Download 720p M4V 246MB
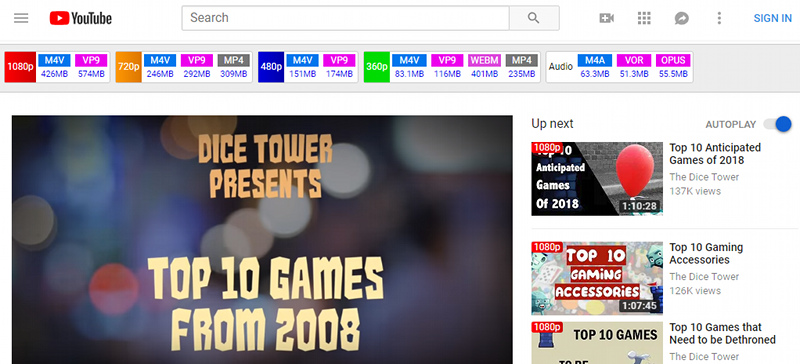The width and height of the screenshot is (800, 364). (x=160, y=67)
